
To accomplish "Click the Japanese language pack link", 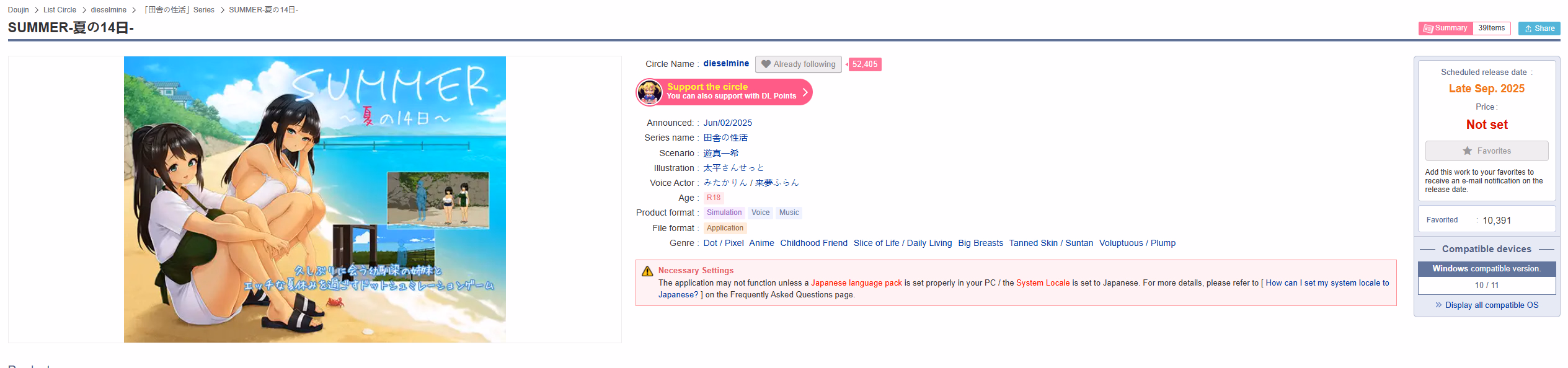I will (856, 283).
